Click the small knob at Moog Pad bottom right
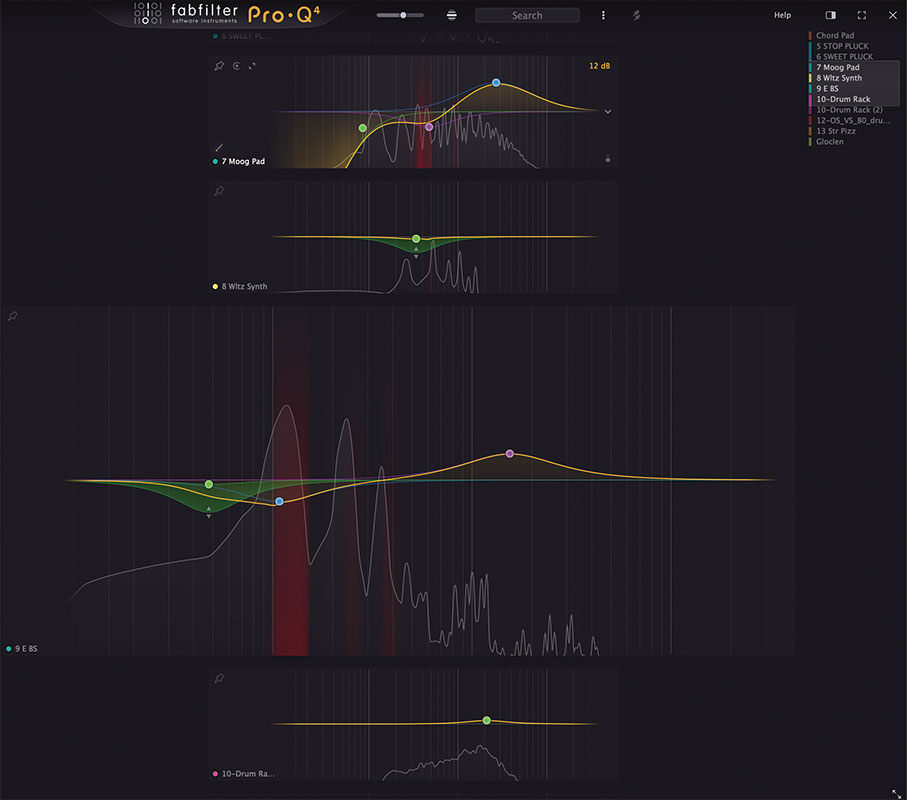This screenshot has width=907, height=800. 608,159
